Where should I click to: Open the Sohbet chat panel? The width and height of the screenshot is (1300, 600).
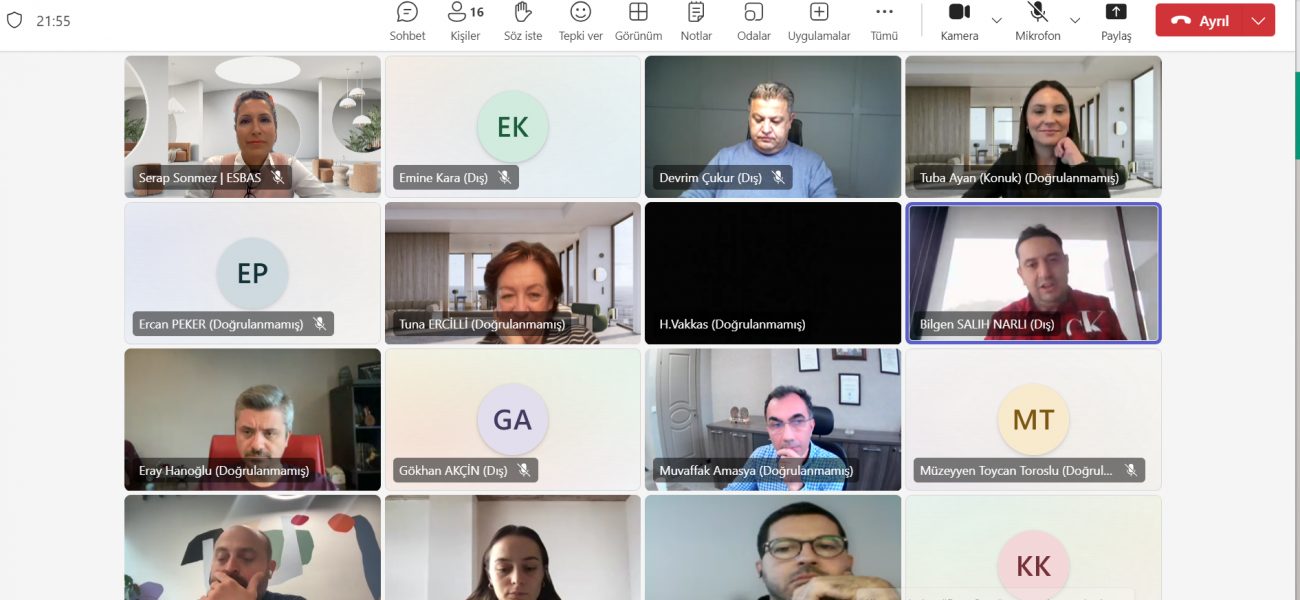pyautogui.click(x=407, y=22)
